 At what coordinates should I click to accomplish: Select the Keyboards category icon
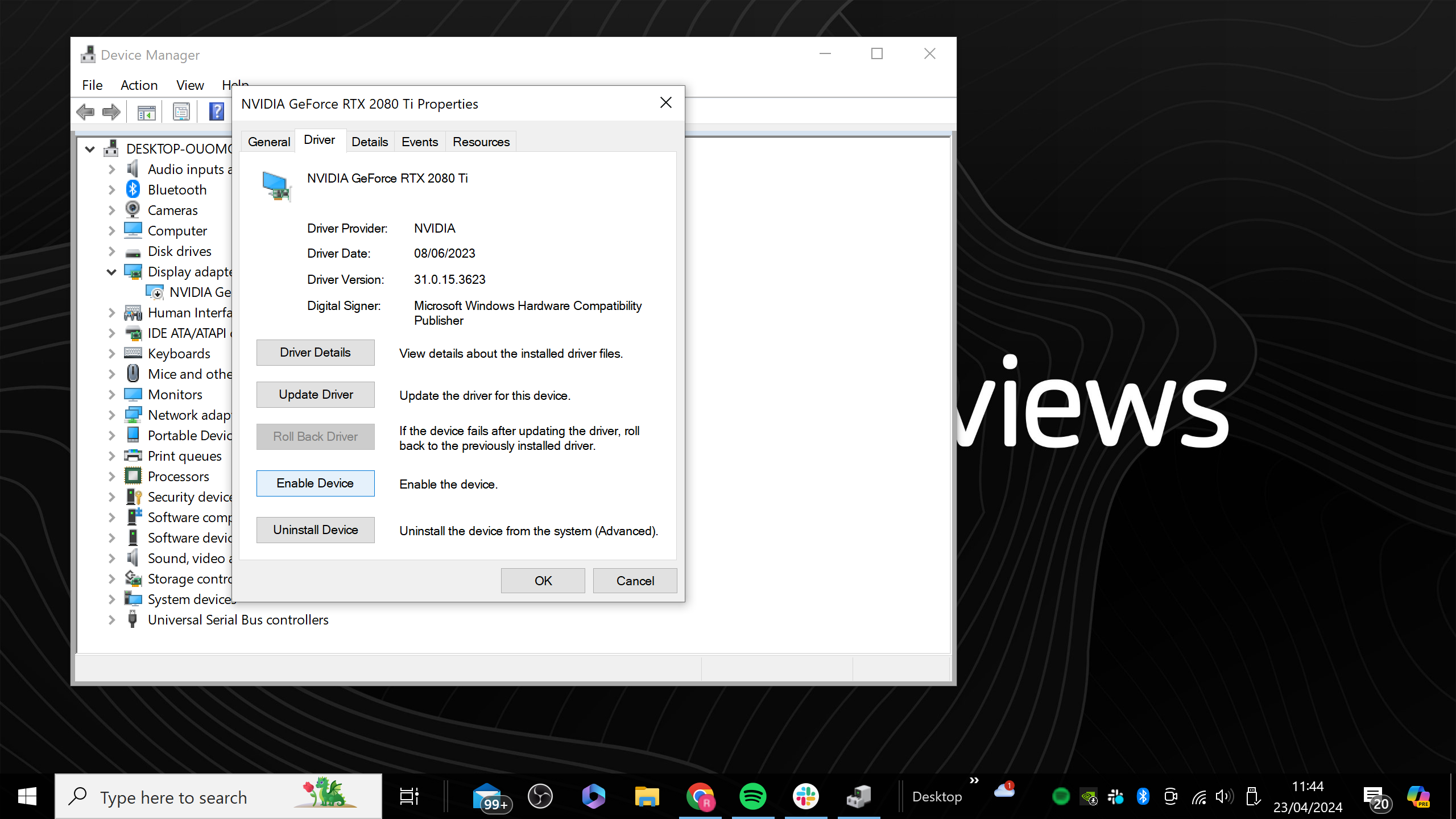click(x=133, y=353)
